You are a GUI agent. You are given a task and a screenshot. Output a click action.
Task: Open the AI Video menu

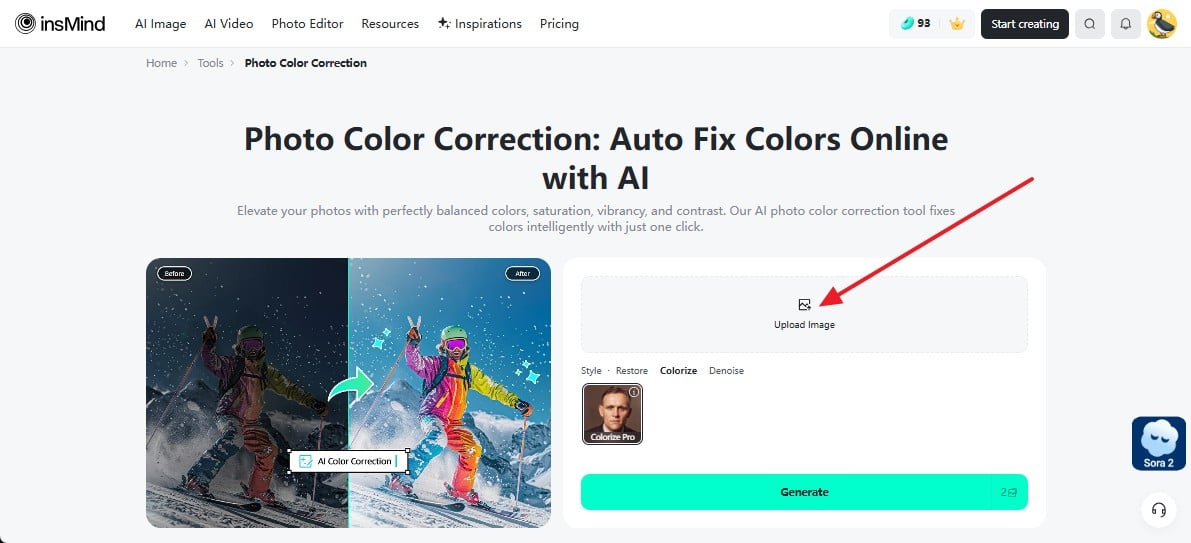click(229, 24)
